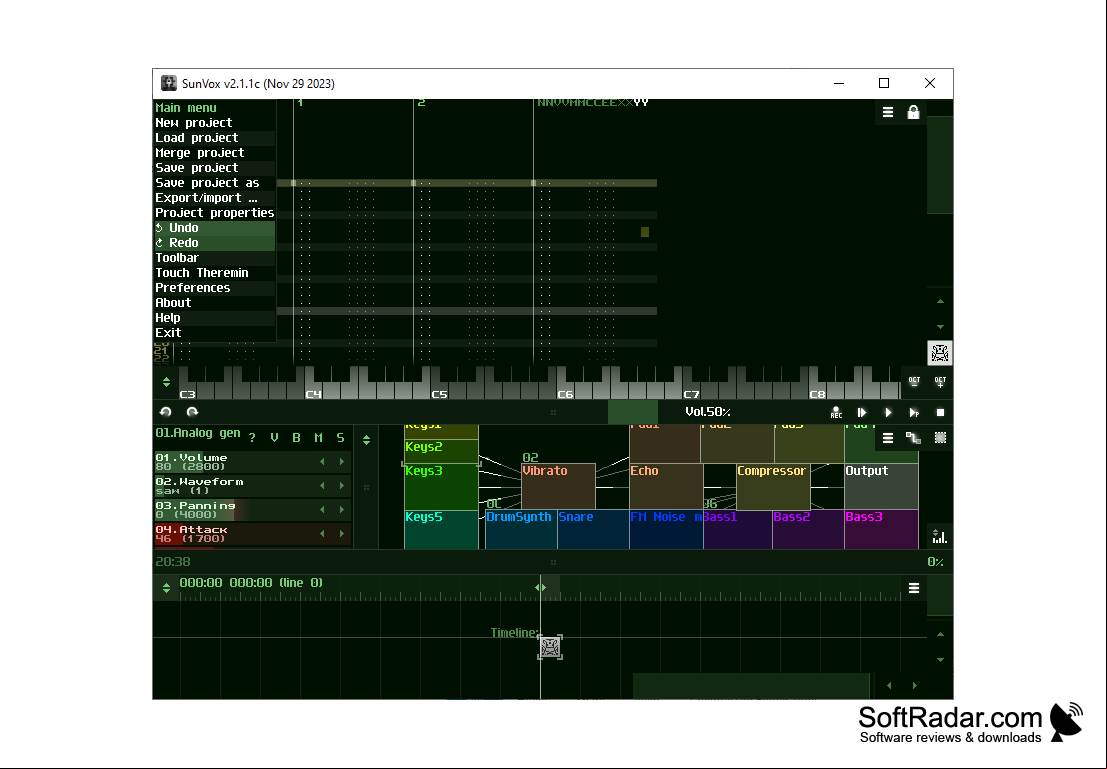Choose Exit from Main menu
1107x769 pixels.
pyautogui.click(x=215, y=333)
